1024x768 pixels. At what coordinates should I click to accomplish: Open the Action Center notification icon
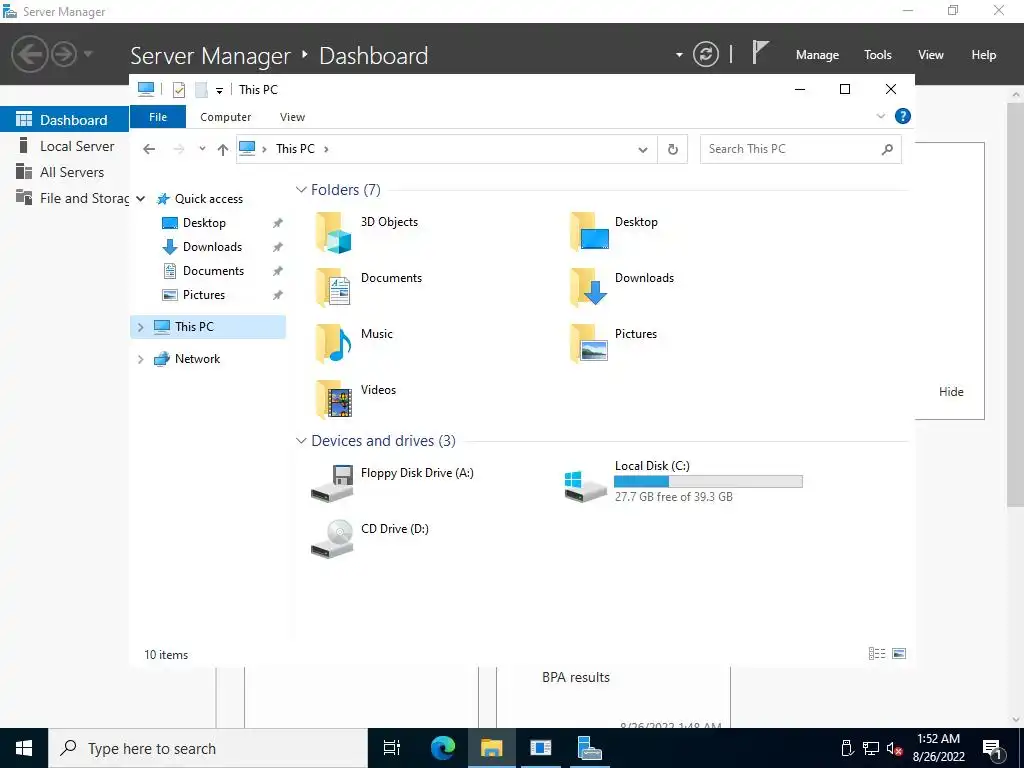(993, 748)
